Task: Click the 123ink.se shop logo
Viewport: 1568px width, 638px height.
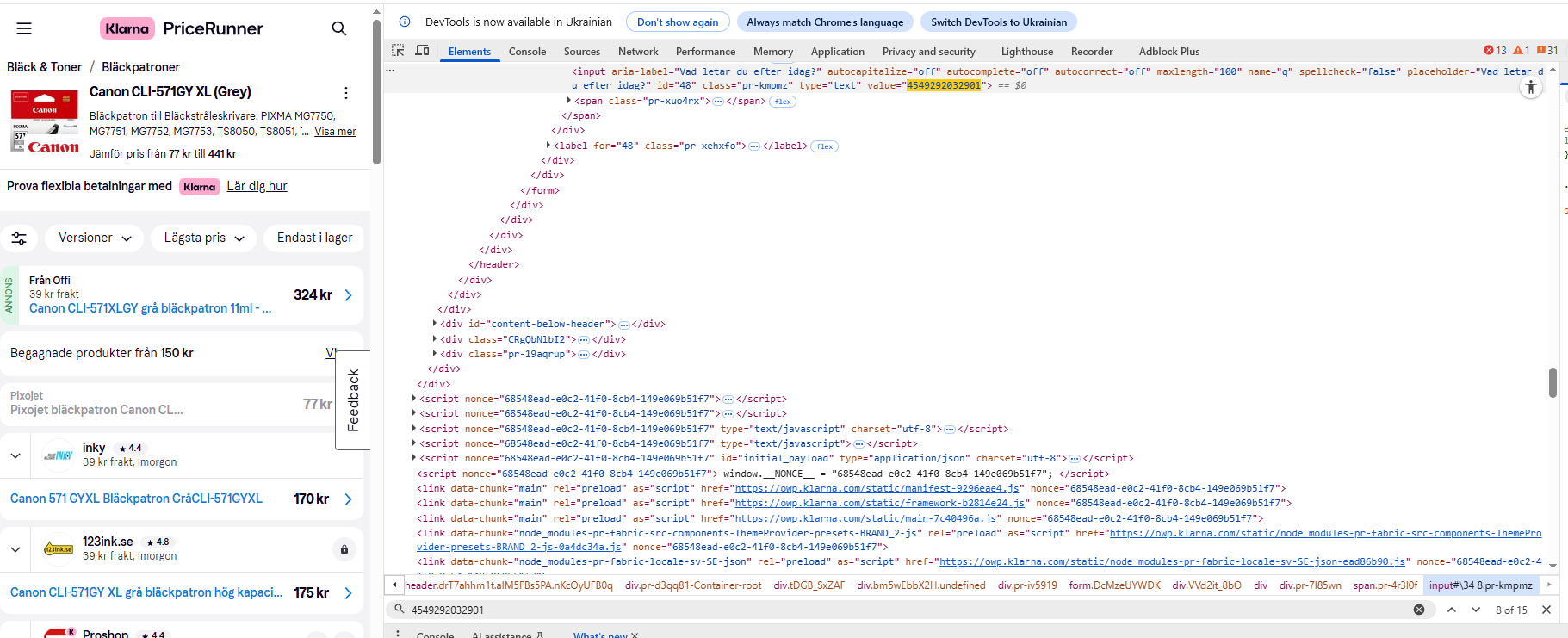Action: (59, 549)
